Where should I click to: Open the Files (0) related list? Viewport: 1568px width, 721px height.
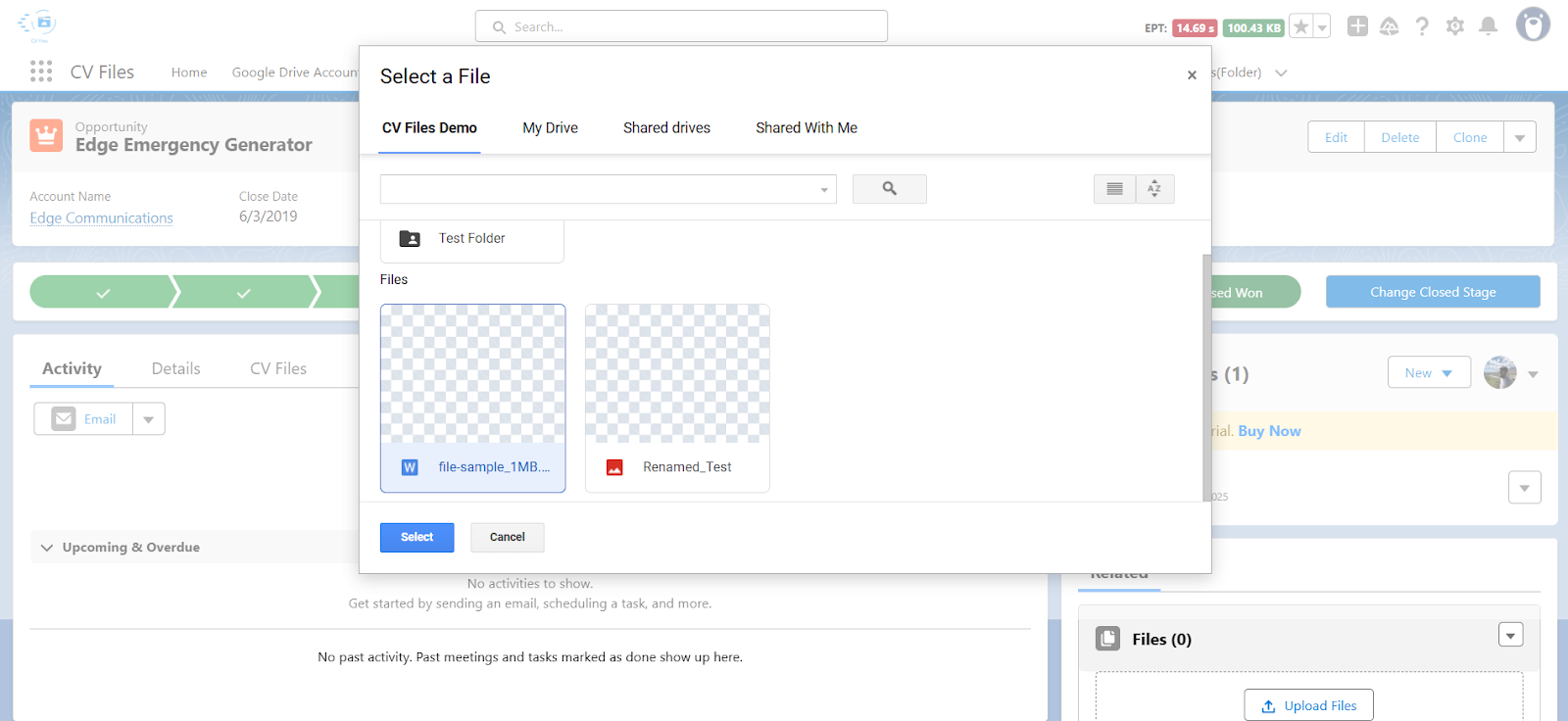pos(1161,640)
